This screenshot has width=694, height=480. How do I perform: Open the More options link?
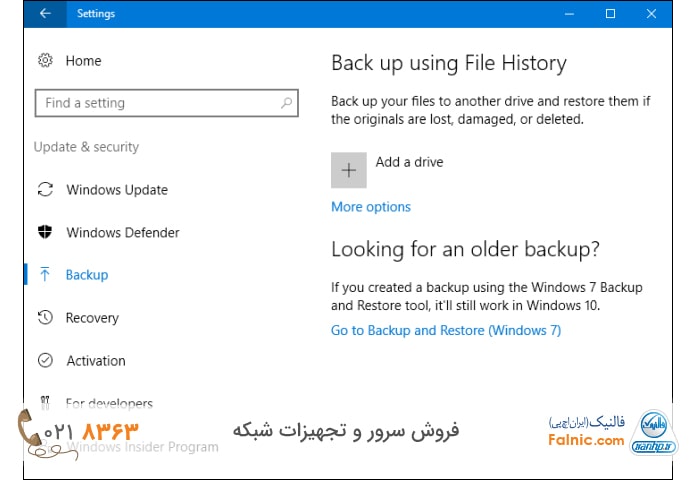pos(371,207)
